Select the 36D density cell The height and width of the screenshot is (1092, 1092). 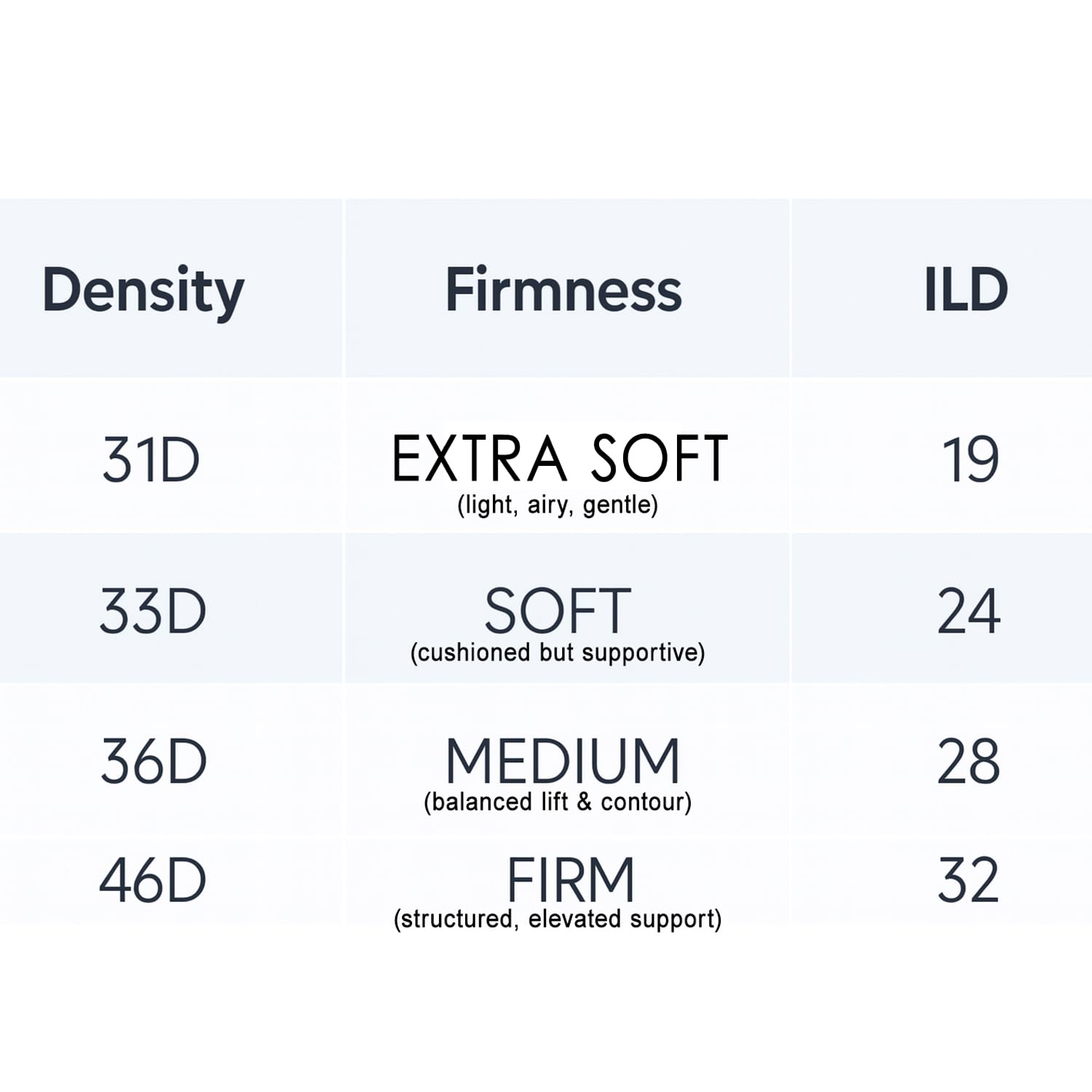(x=154, y=761)
